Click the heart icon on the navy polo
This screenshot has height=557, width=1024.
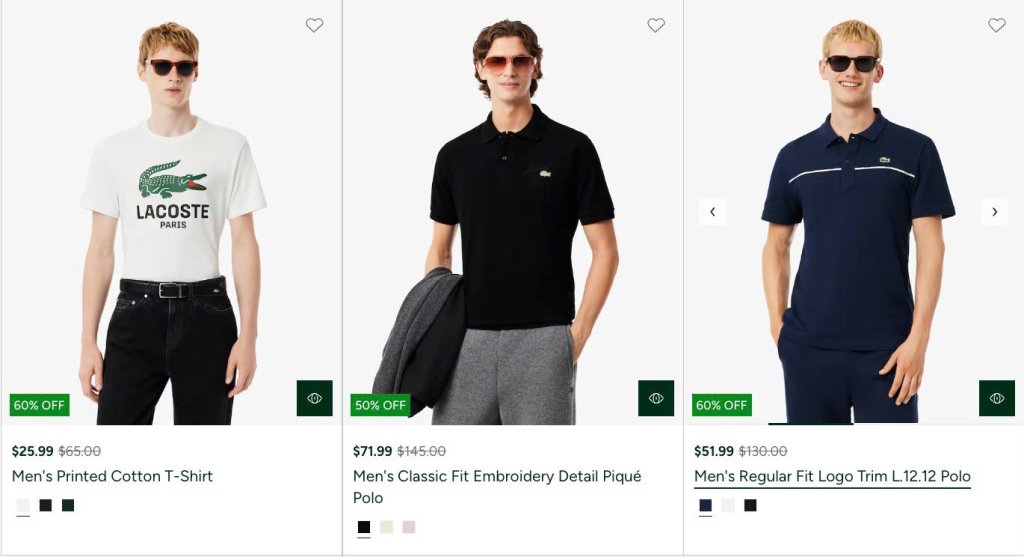[997, 25]
